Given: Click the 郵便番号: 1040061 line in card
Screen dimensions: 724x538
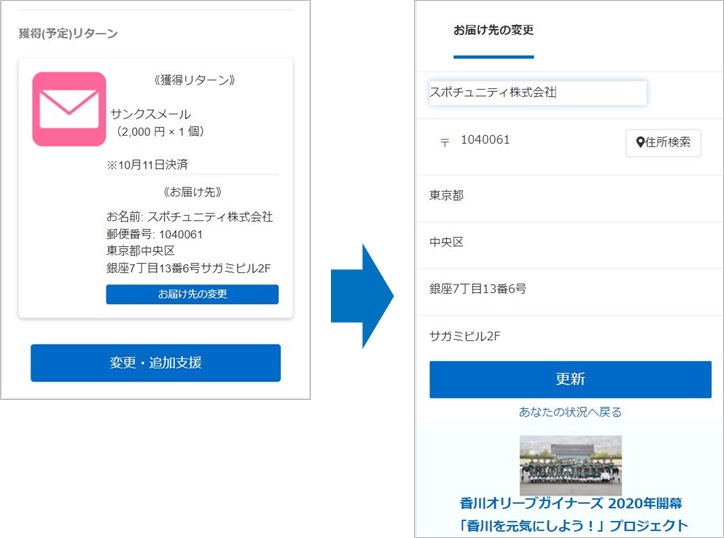Looking at the screenshot, I should [x=155, y=235].
